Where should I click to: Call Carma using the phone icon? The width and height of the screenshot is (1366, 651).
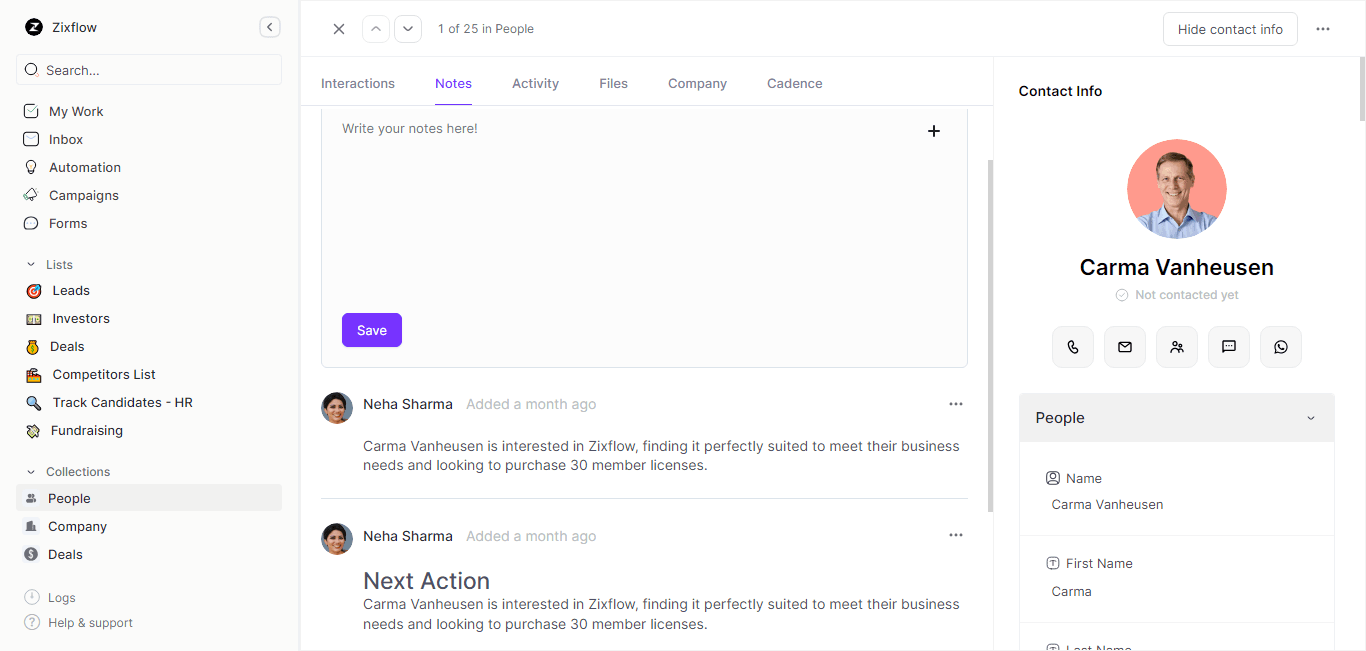tap(1073, 347)
